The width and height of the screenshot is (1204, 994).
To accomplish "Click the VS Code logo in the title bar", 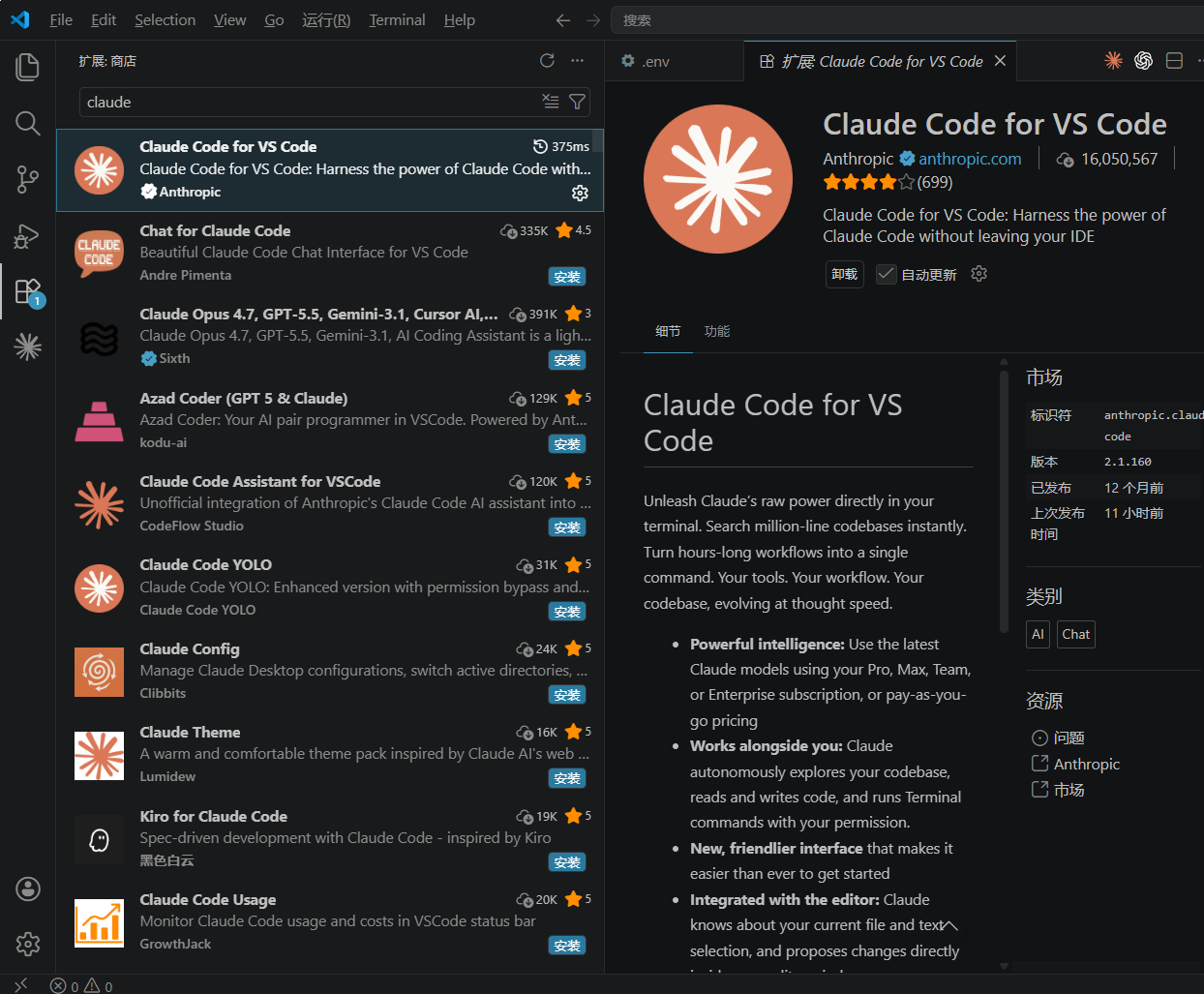I will [x=20, y=19].
